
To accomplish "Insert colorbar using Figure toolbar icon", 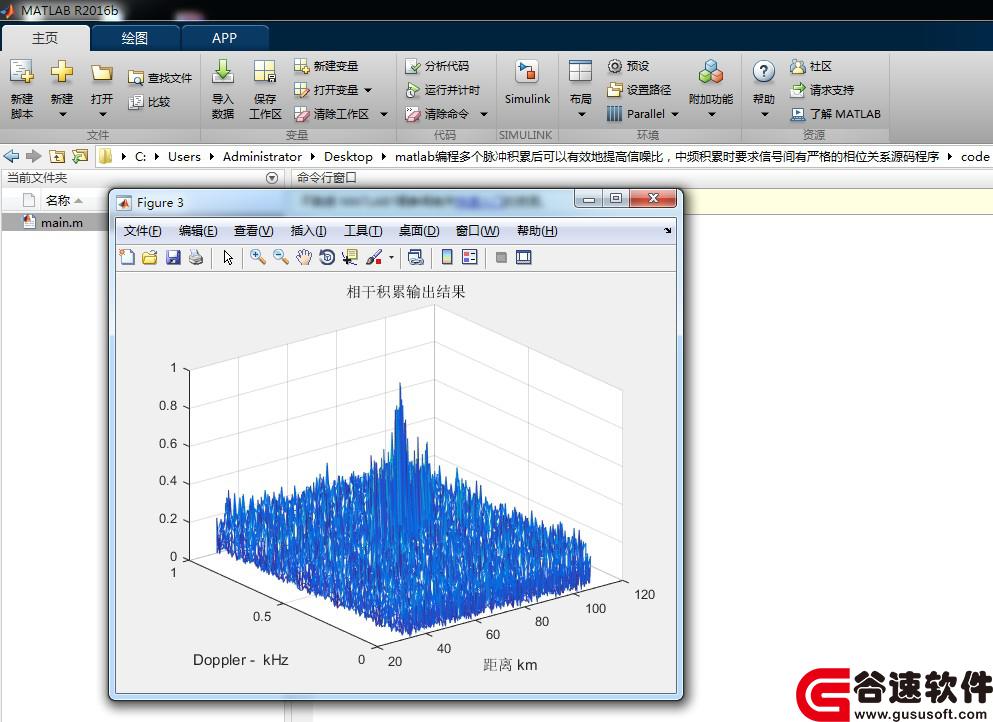I will (447, 257).
